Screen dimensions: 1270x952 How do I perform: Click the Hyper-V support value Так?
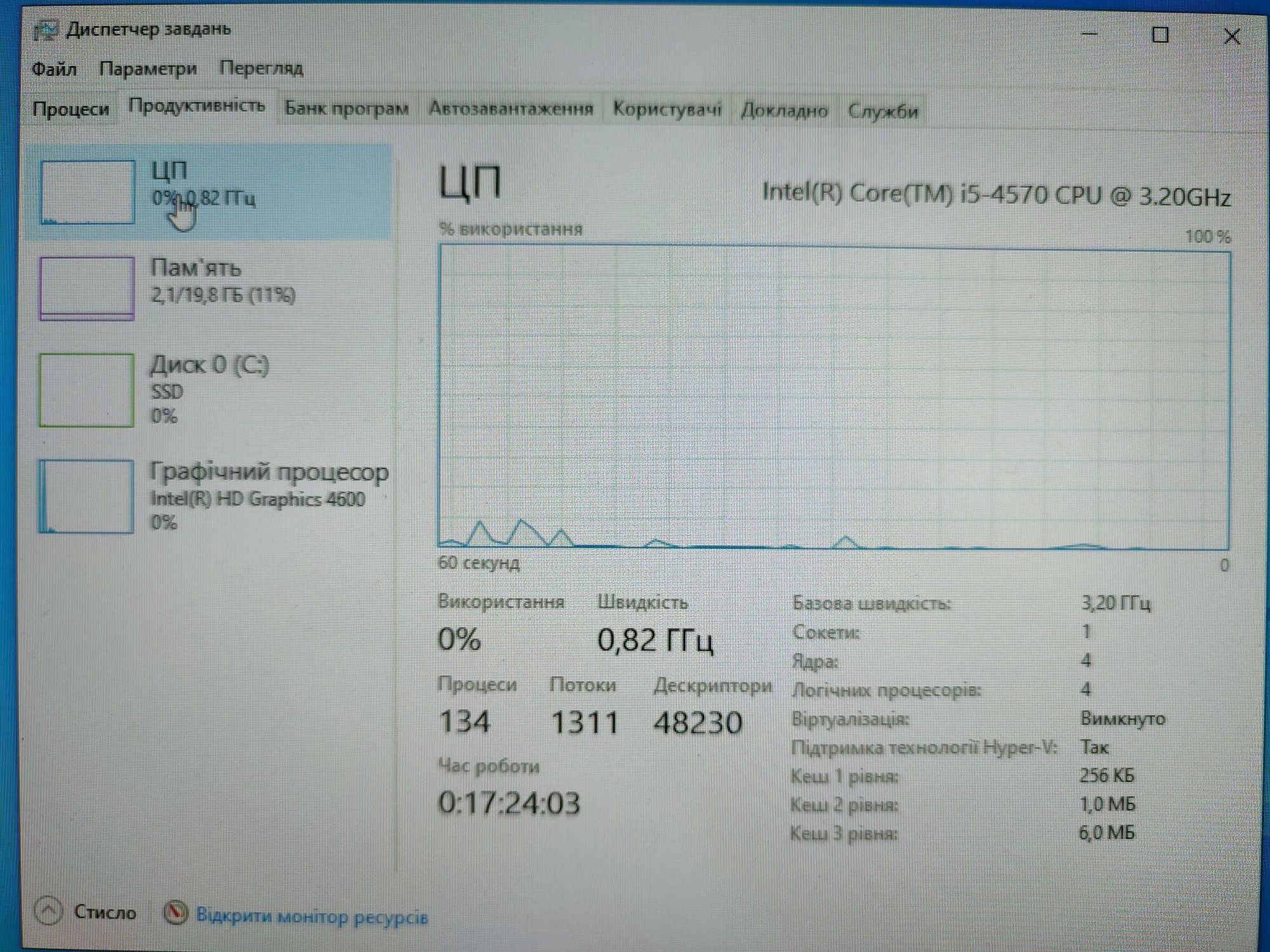(x=1094, y=747)
